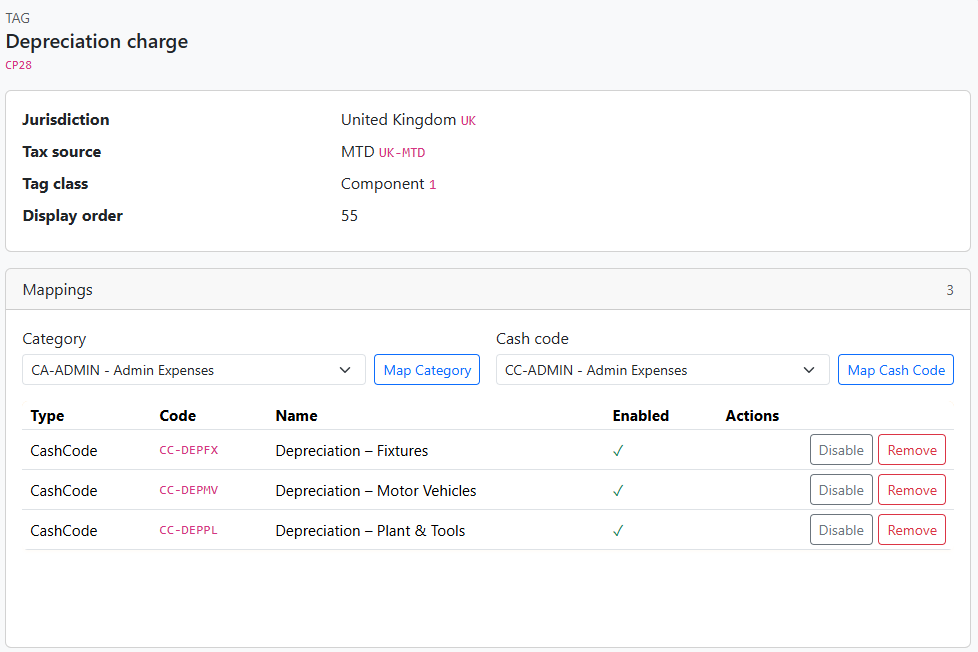The width and height of the screenshot is (978, 652).
Task: Click the green checkmark for Depreciation – Plant & Tools
Action: [617, 530]
